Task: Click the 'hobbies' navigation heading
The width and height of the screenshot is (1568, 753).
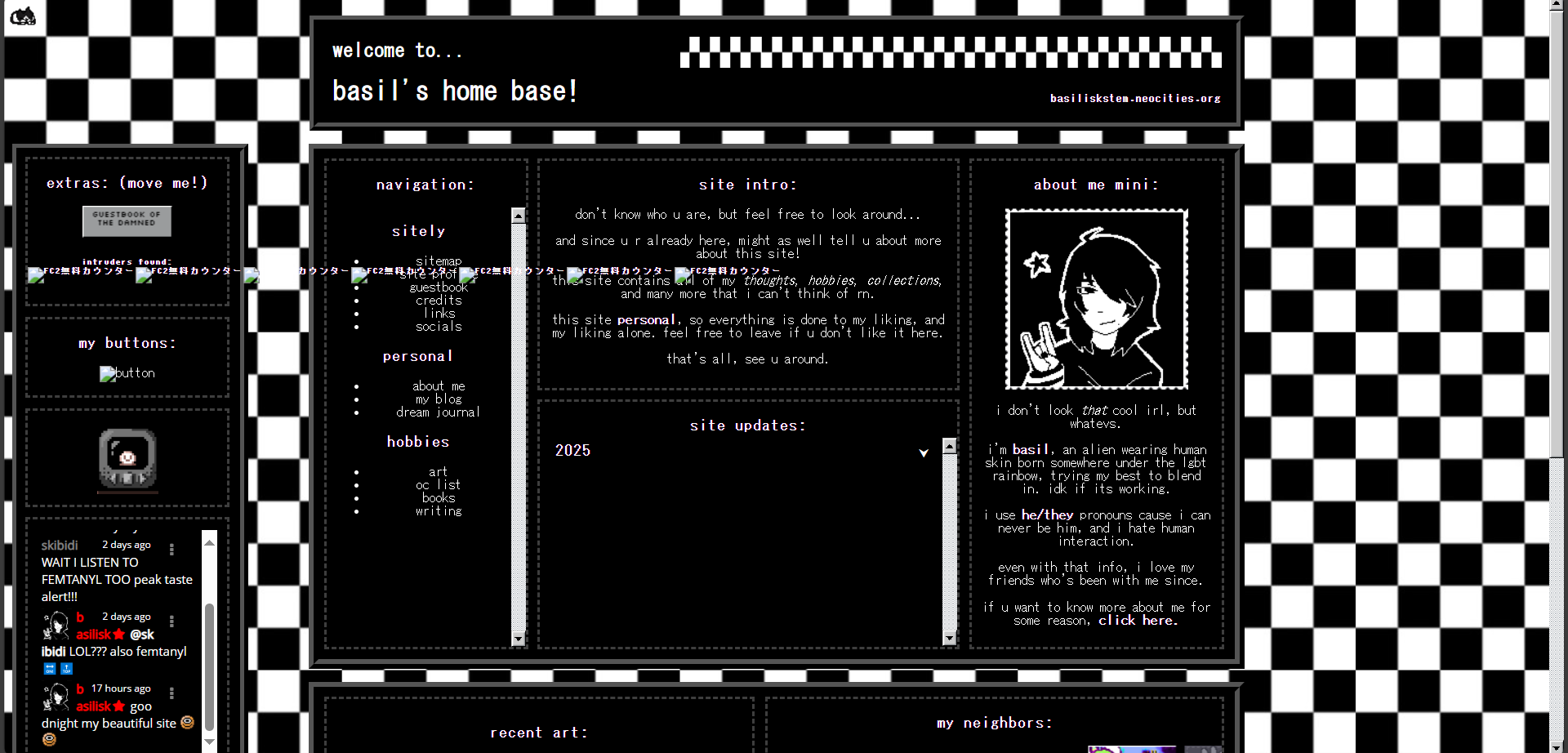Action: point(418,443)
